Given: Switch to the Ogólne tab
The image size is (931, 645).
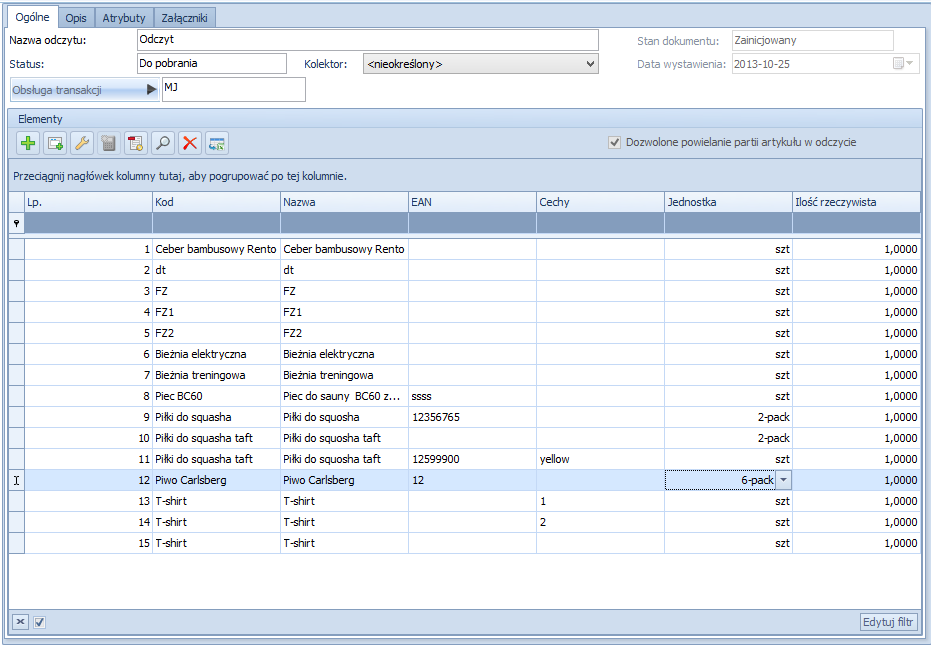Looking at the screenshot, I should pos(33,17).
